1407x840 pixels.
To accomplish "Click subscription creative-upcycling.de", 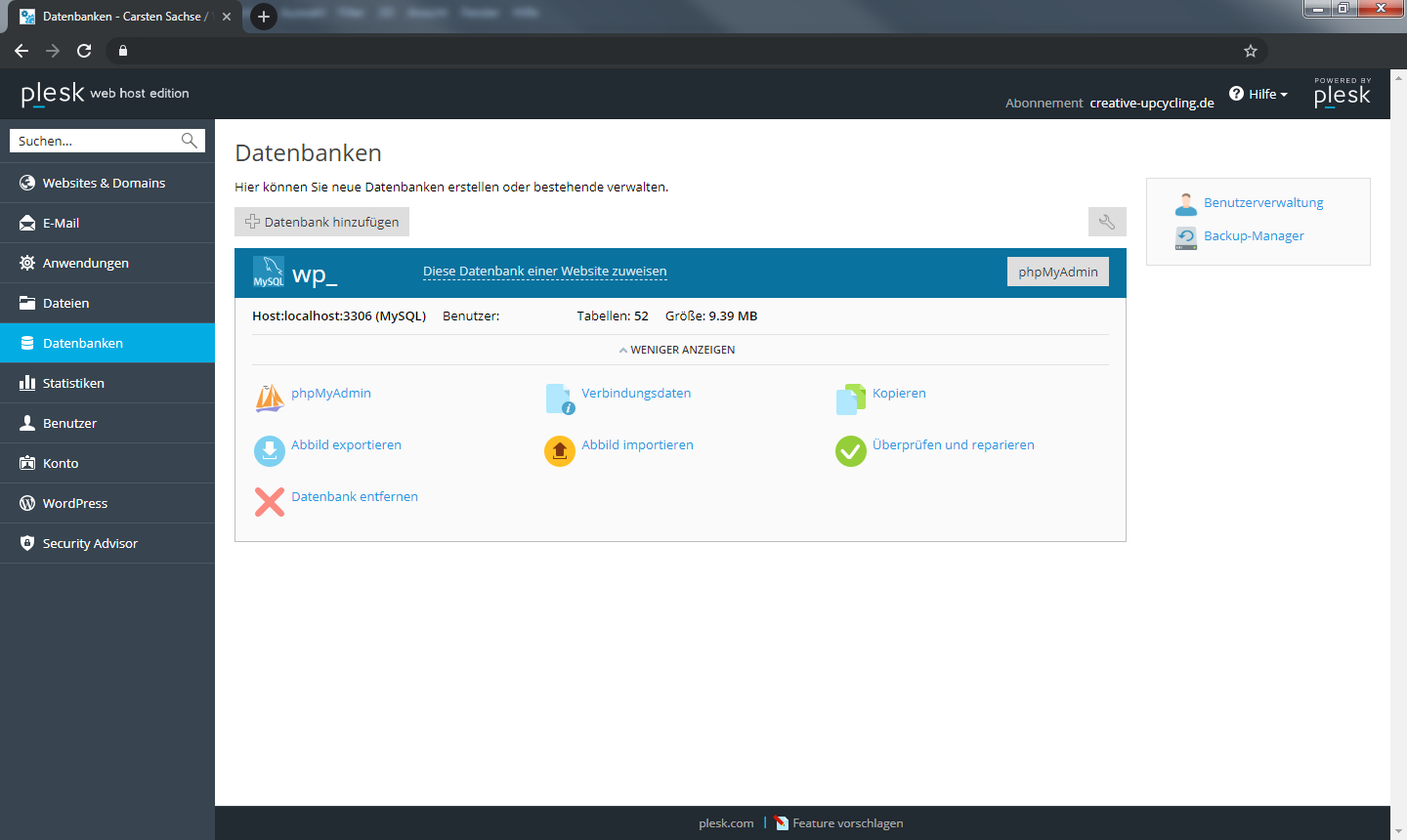I will pyautogui.click(x=1152, y=103).
